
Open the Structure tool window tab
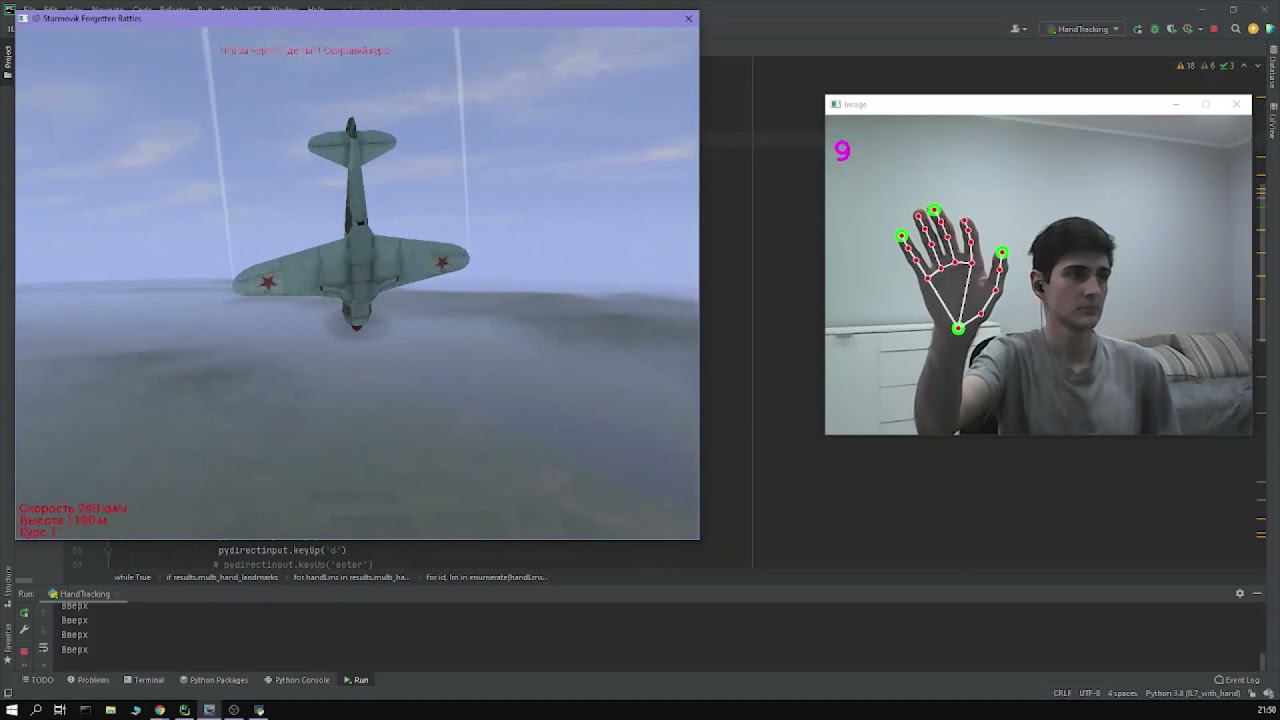[x=7, y=585]
